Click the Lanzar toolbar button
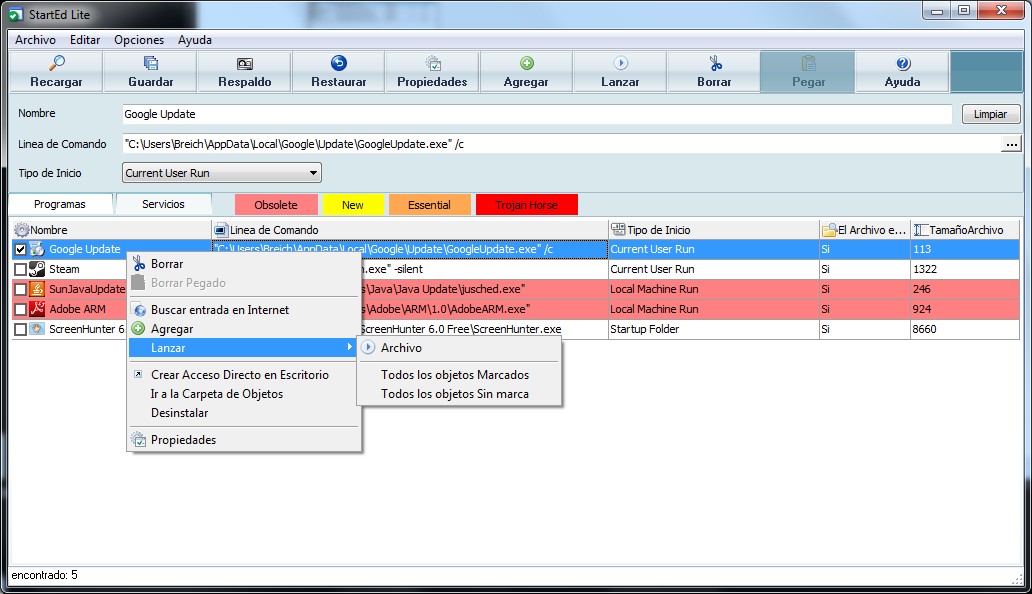The image size is (1032, 594). pos(620,72)
